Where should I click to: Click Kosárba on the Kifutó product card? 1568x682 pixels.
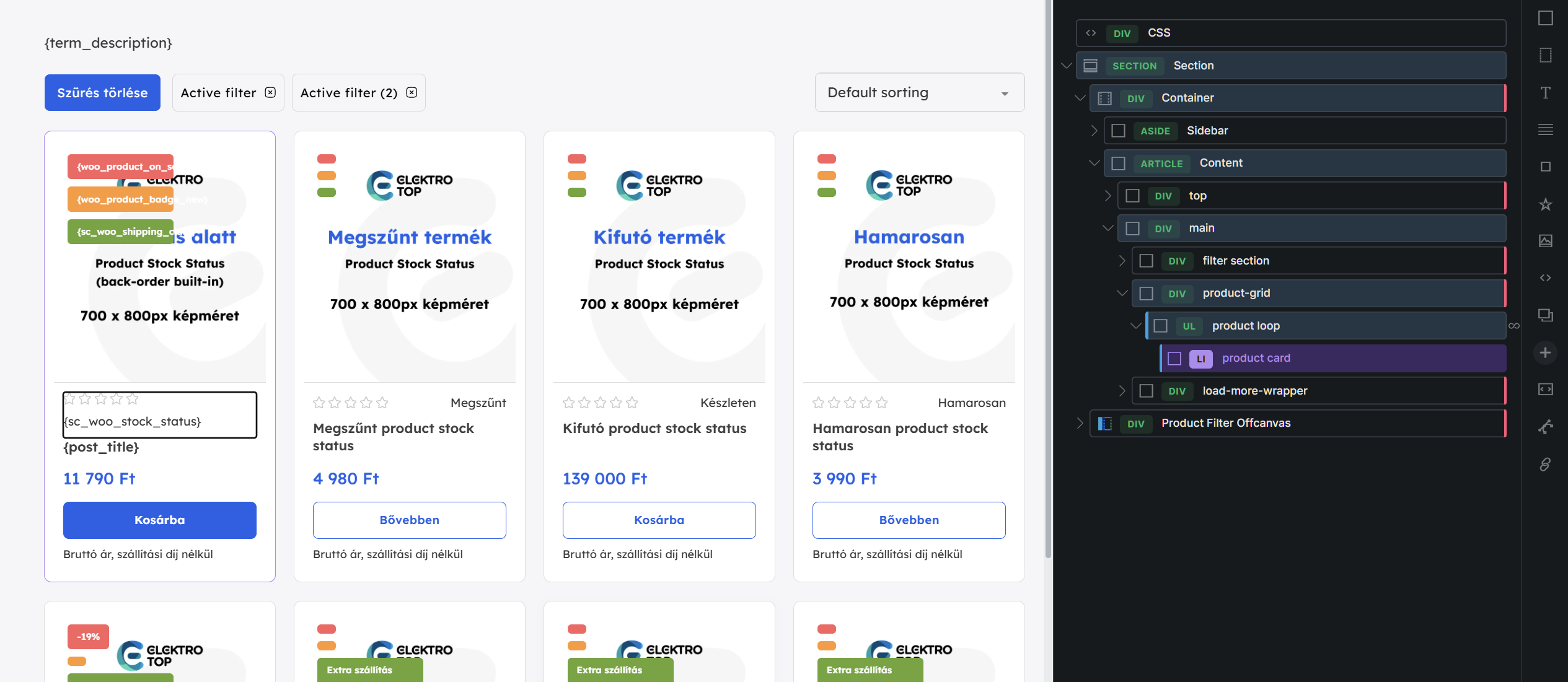pos(659,520)
